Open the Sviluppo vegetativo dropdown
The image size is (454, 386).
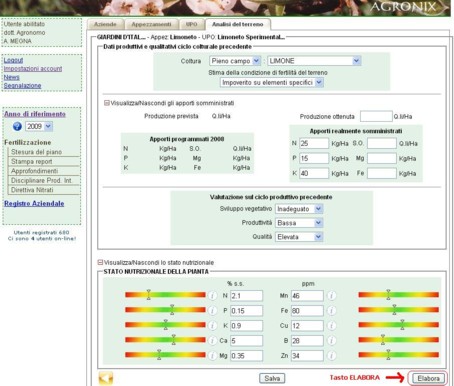pos(299,209)
